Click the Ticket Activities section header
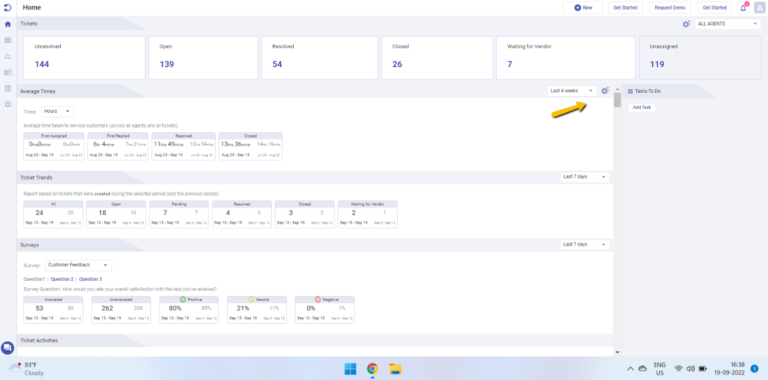The width and height of the screenshot is (768, 380). pyautogui.click(x=39, y=340)
